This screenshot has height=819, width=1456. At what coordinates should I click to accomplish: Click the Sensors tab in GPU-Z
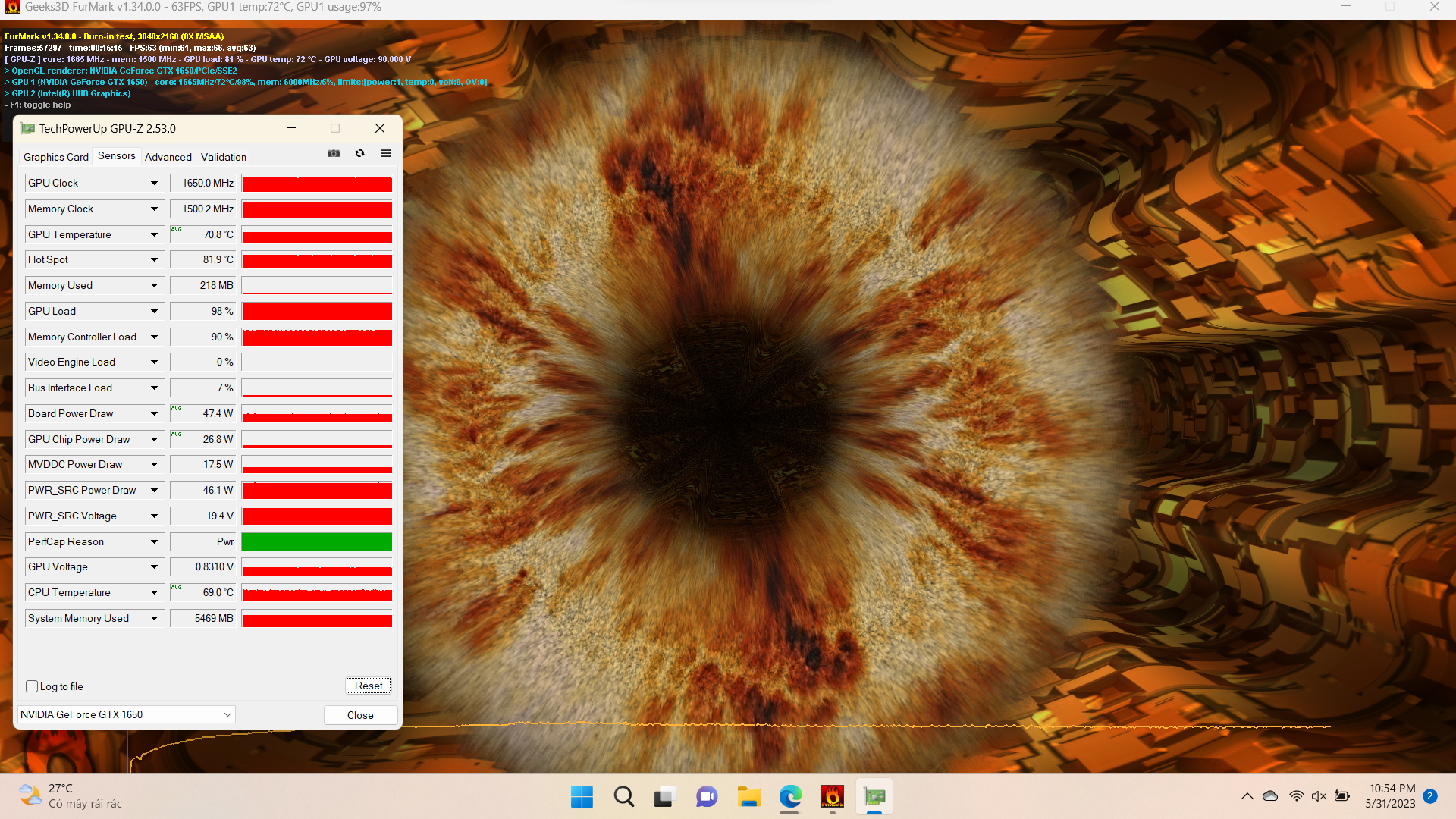(115, 156)
